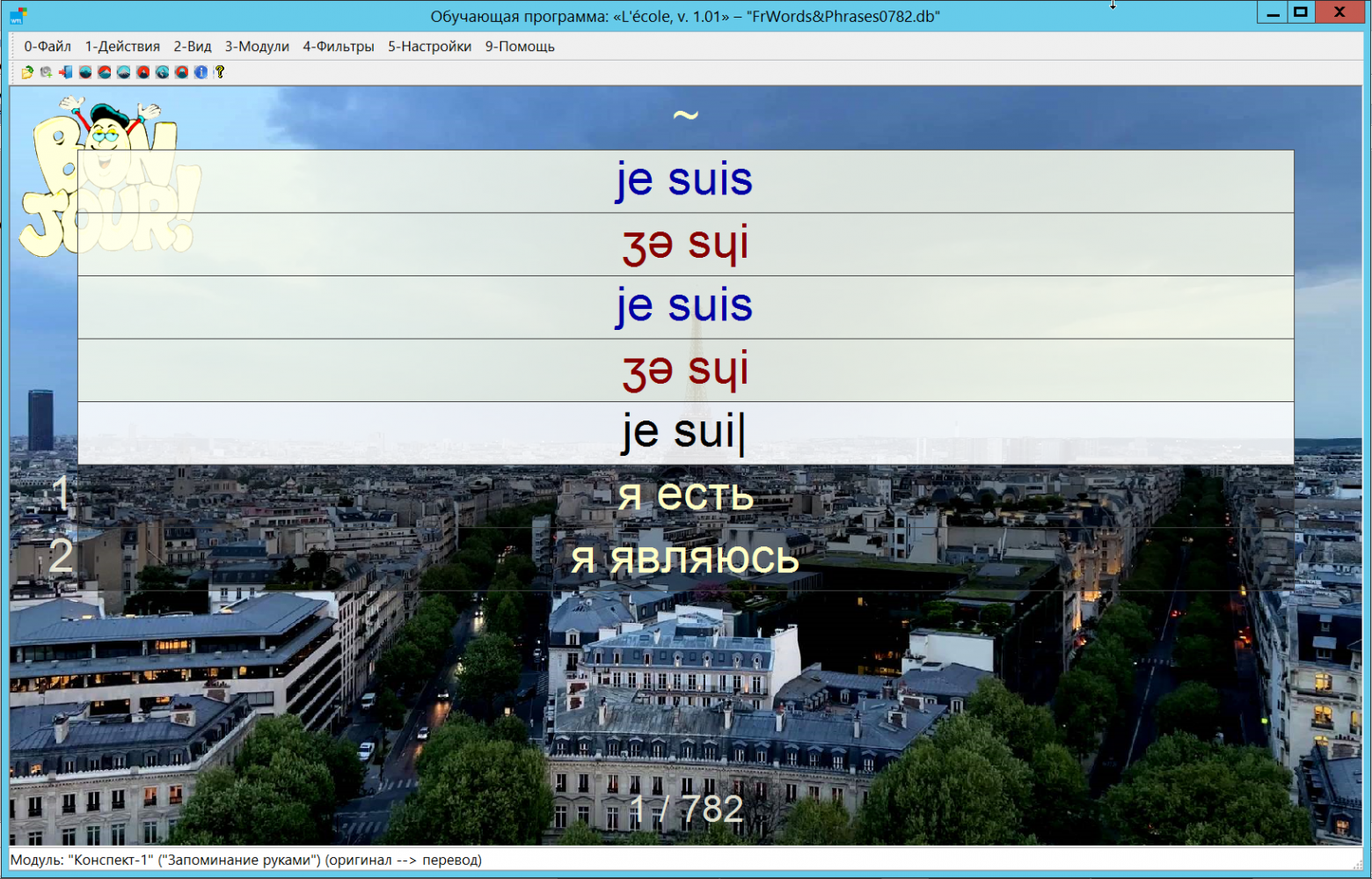Select the first mountain module icon
The height and width of the screenshot is (879, 1372).
(85, 72)
